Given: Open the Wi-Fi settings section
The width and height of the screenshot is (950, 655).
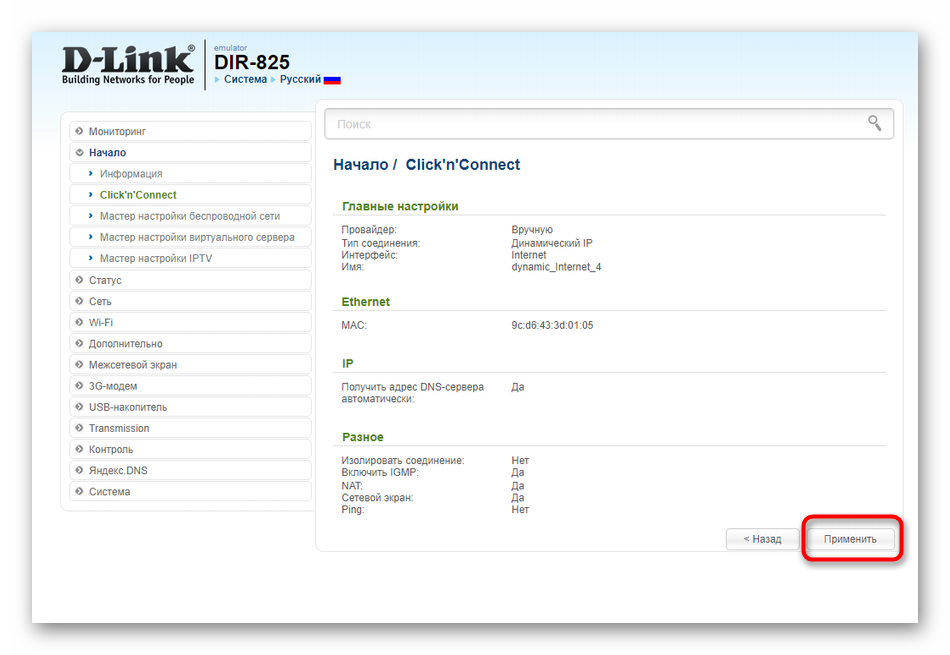Looking at the screenshot, I should [x=101, y=322].
